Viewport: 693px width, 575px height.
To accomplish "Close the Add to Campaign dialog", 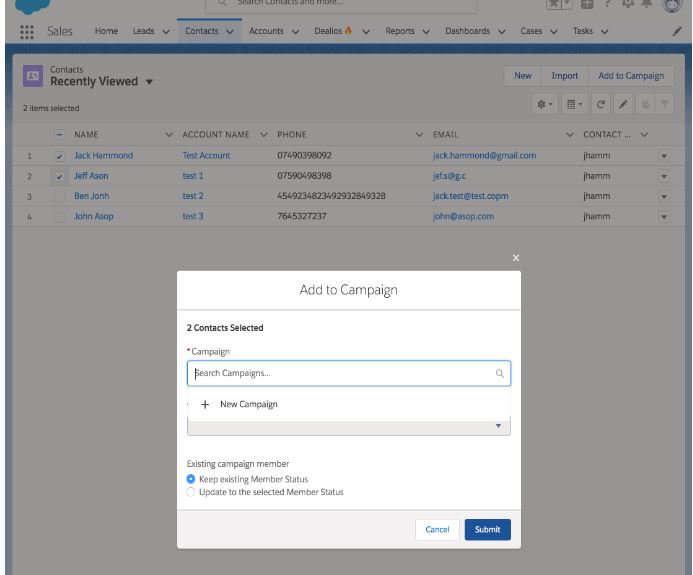I will click(x=516, y=259).
